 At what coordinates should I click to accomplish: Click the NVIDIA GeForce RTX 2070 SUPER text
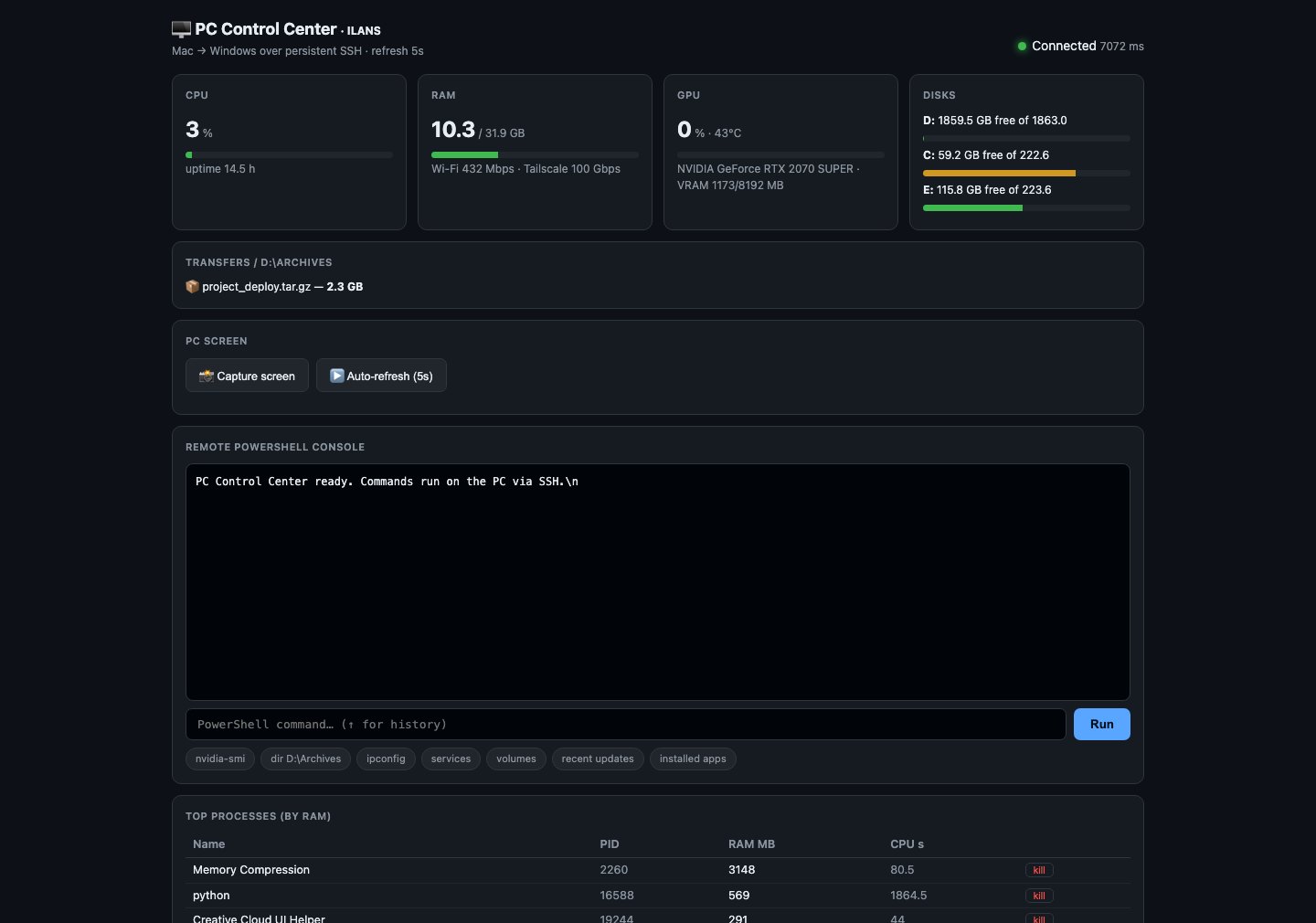click(x=765, y=169)
